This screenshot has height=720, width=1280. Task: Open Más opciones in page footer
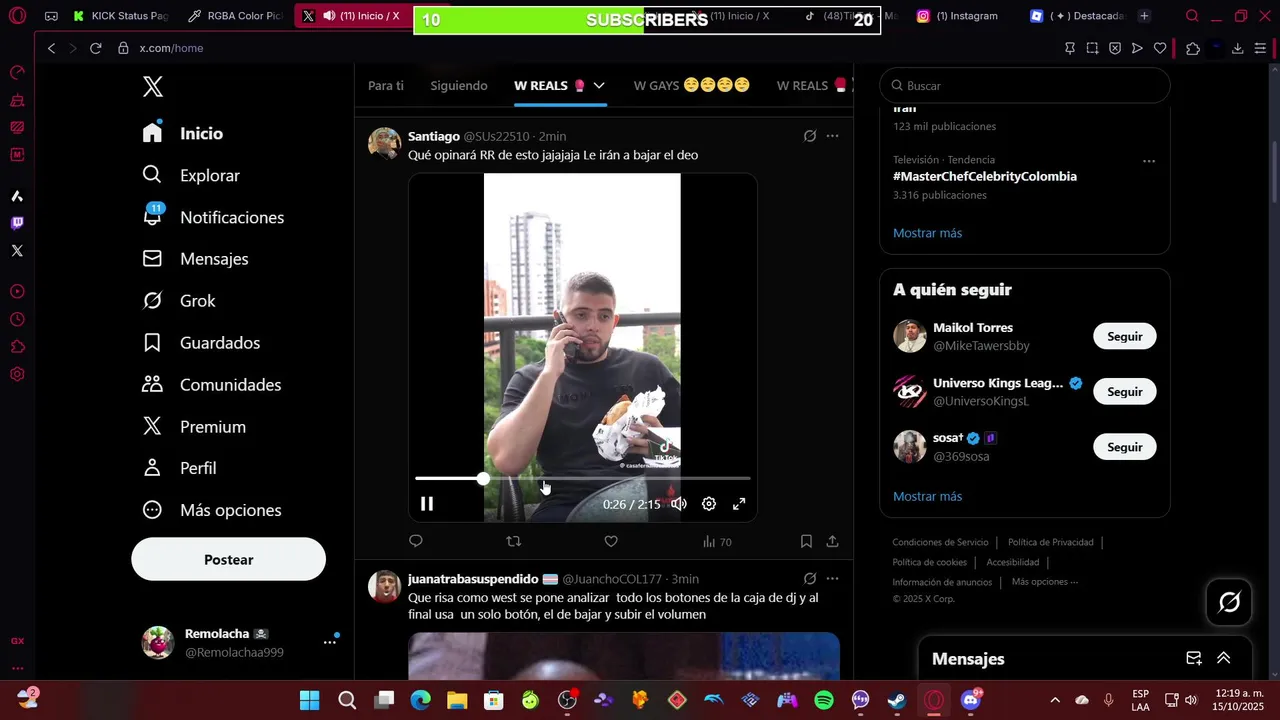pyautogui.click(x=1044, y=582)
